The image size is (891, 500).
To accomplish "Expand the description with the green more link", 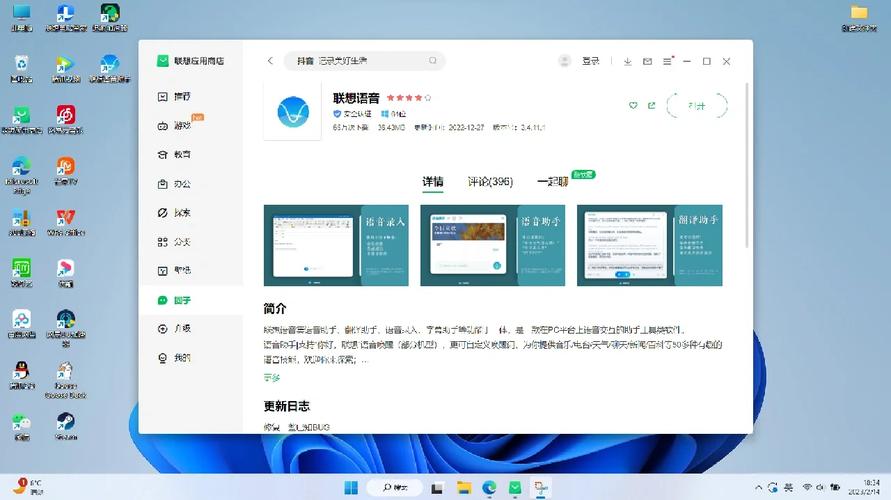I will coord(272,378).
